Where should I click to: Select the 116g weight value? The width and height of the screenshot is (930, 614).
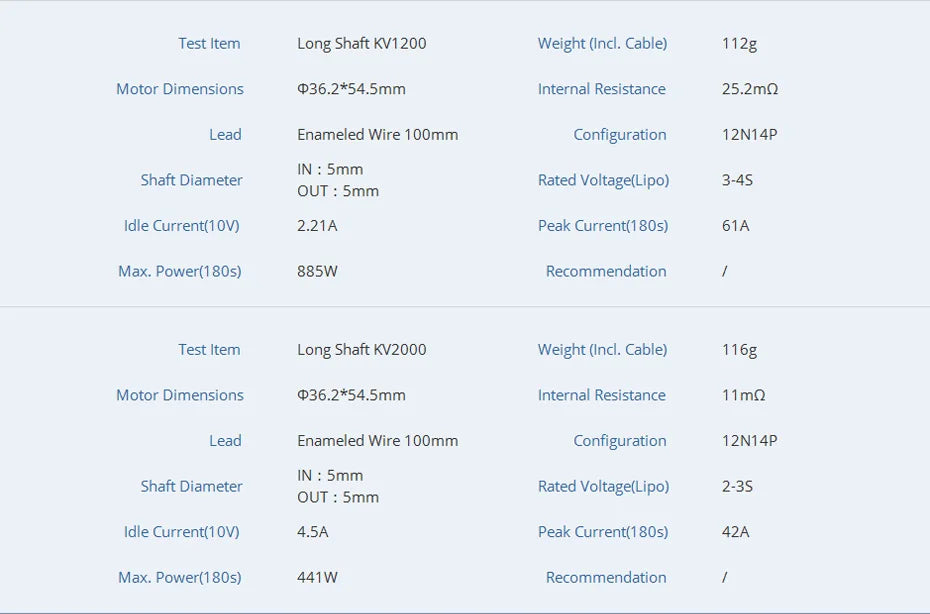(x=739, y=350)
